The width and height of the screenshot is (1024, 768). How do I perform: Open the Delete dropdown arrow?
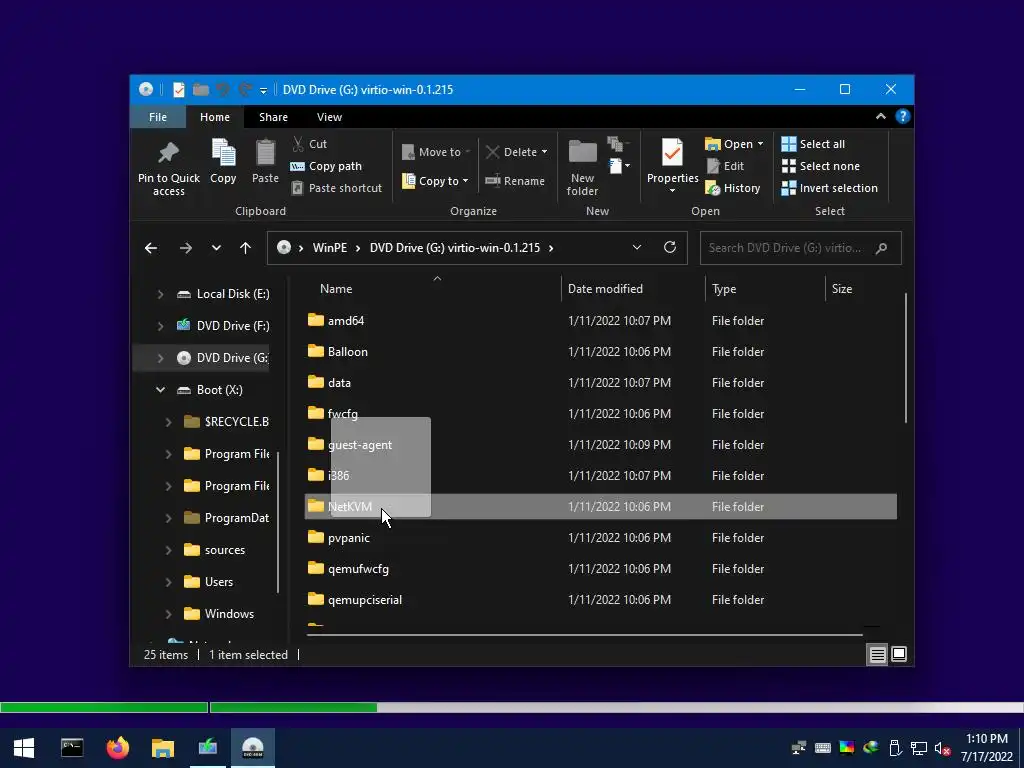[x=544, y=152]
